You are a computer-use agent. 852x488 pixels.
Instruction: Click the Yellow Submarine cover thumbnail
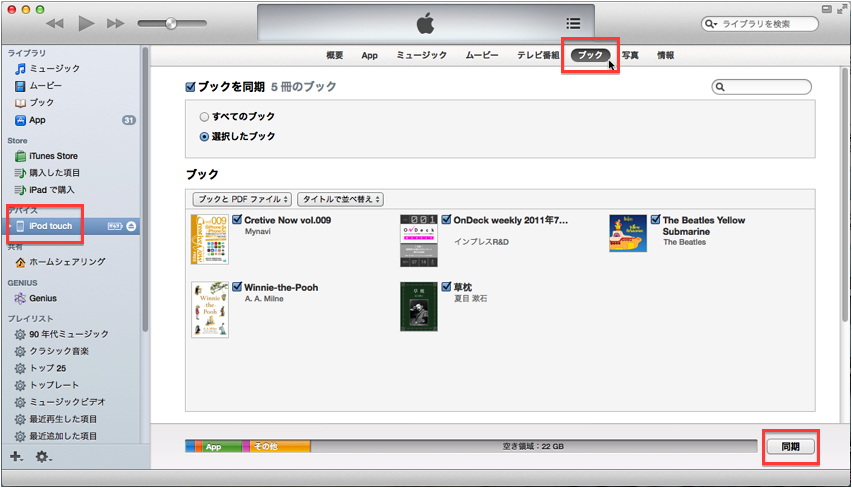pyautogui.click(x=628, y=233)
